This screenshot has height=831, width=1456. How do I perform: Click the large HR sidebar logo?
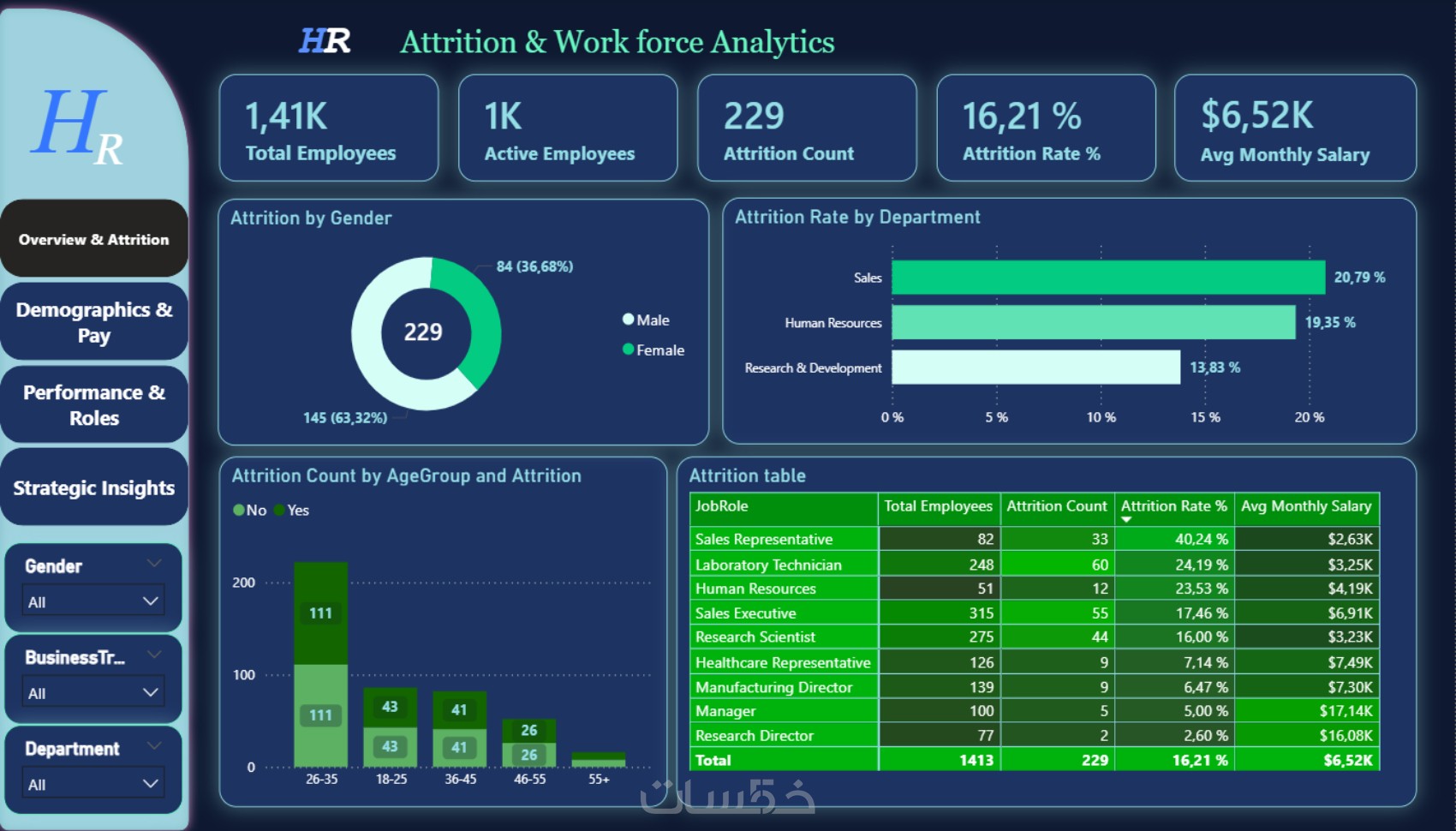point(78,127)
